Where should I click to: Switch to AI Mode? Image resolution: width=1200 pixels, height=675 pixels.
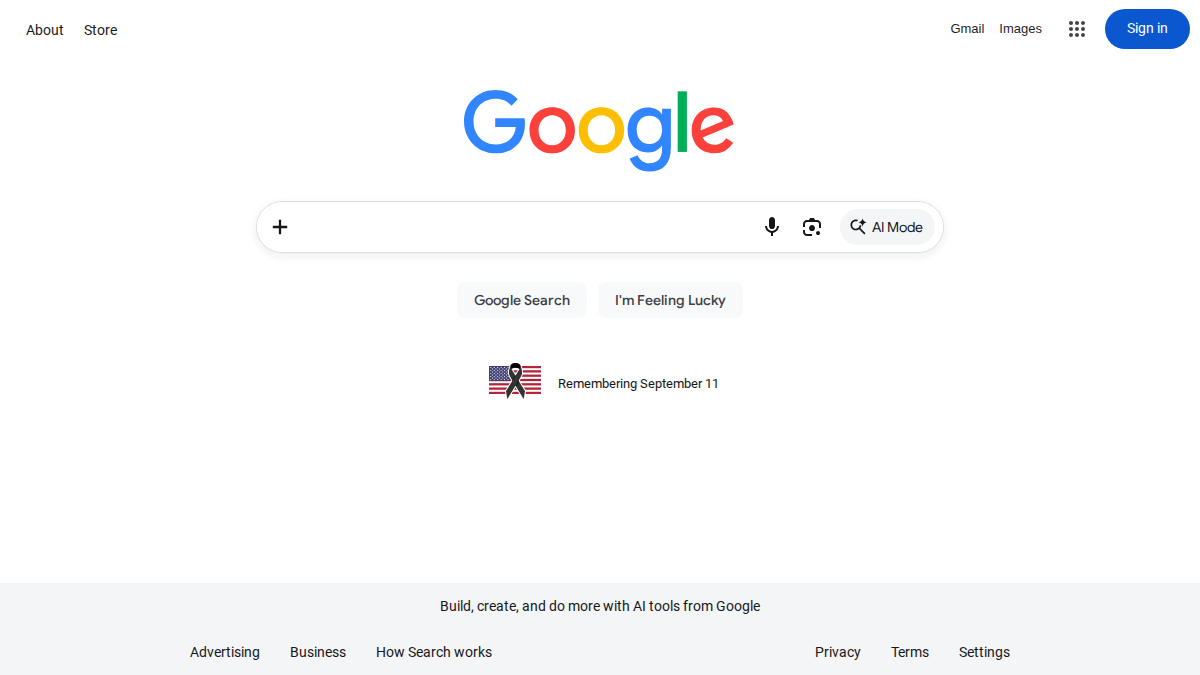pos(887,227)
